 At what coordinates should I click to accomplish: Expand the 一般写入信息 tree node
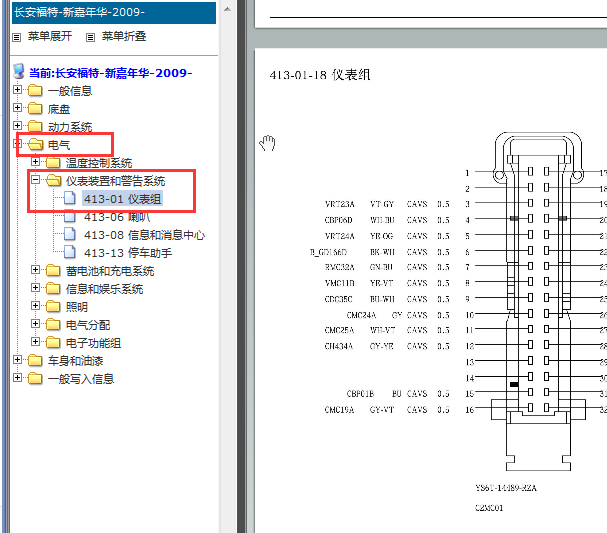pos(17,377)
